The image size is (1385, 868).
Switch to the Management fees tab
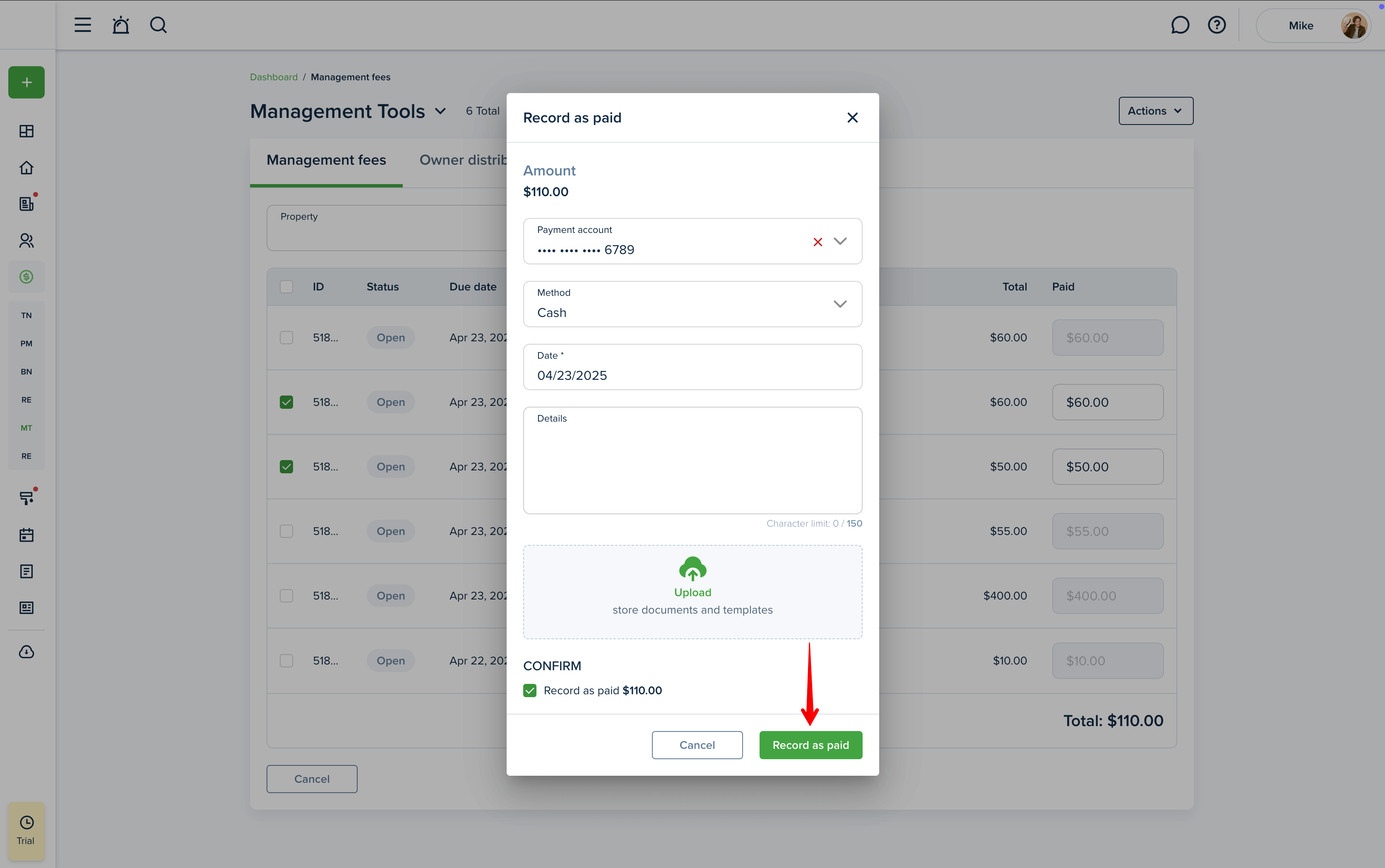point(326,160)
